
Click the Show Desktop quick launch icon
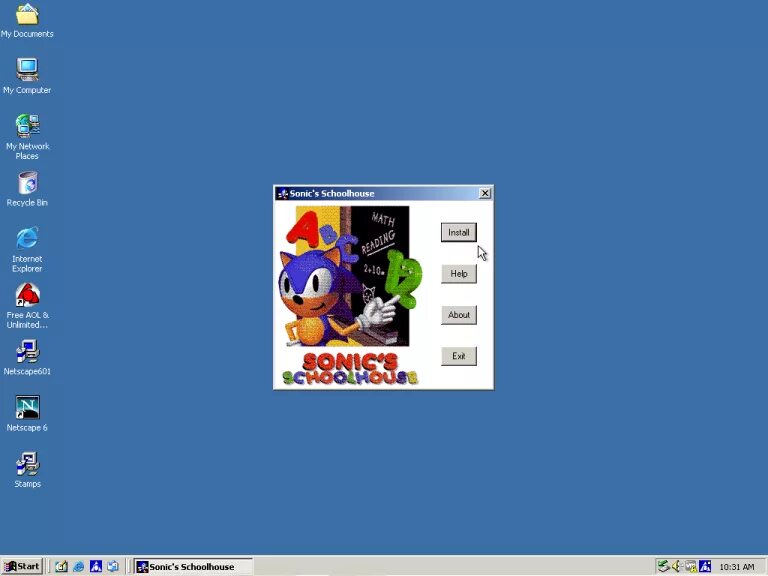[x=61, y=567]
